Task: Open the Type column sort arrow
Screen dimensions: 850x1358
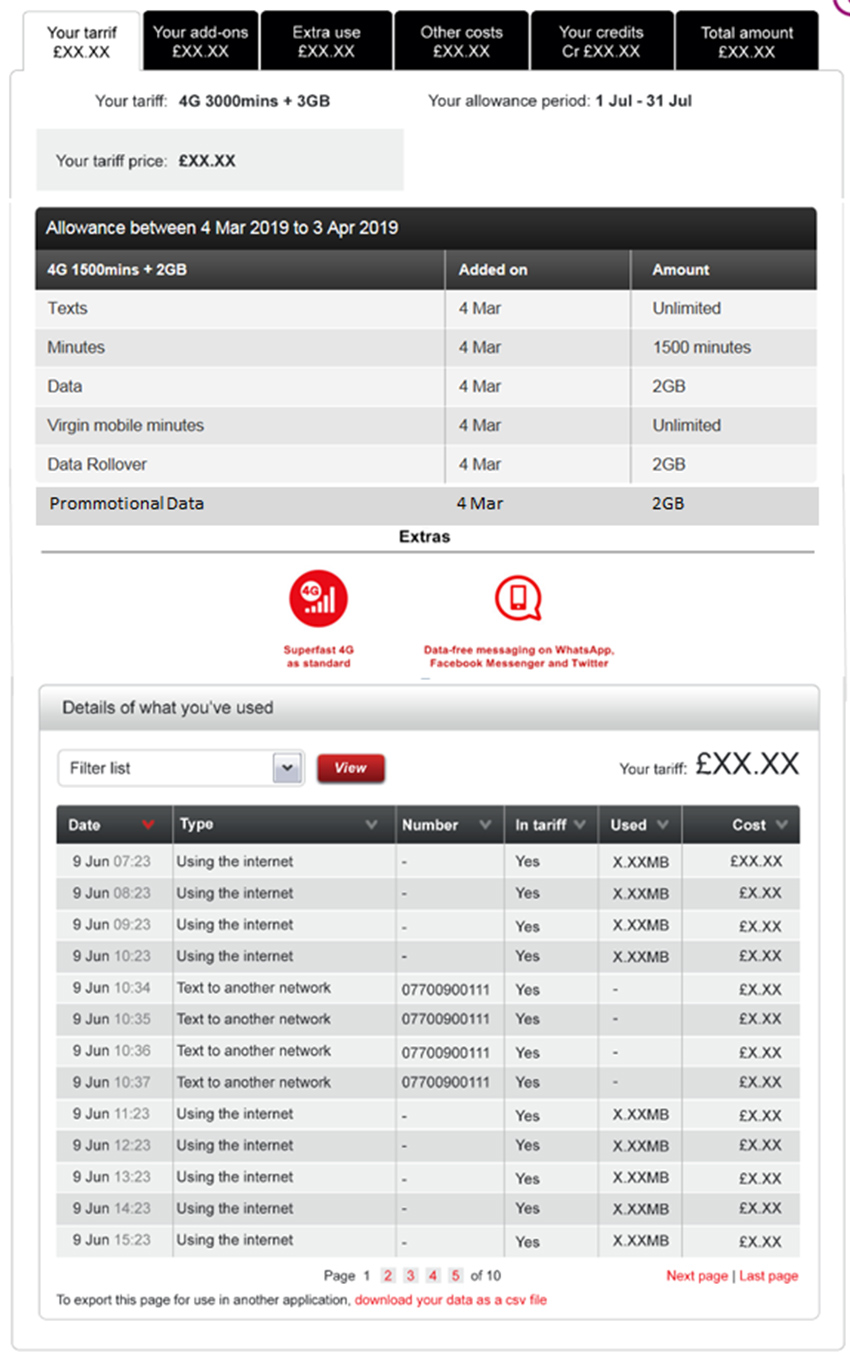Action: (372, 825)
